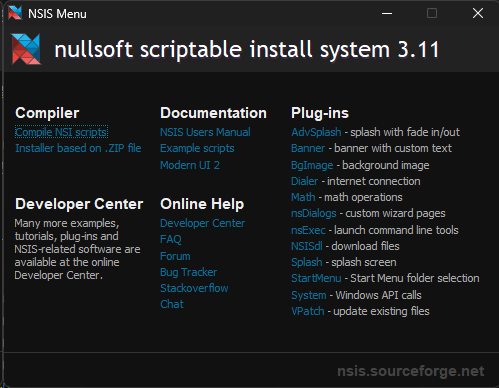The width and height of the screenshot is (499, 388).
Task: Open StartMenu plug-in link
Action: click(x=316, y=278)
